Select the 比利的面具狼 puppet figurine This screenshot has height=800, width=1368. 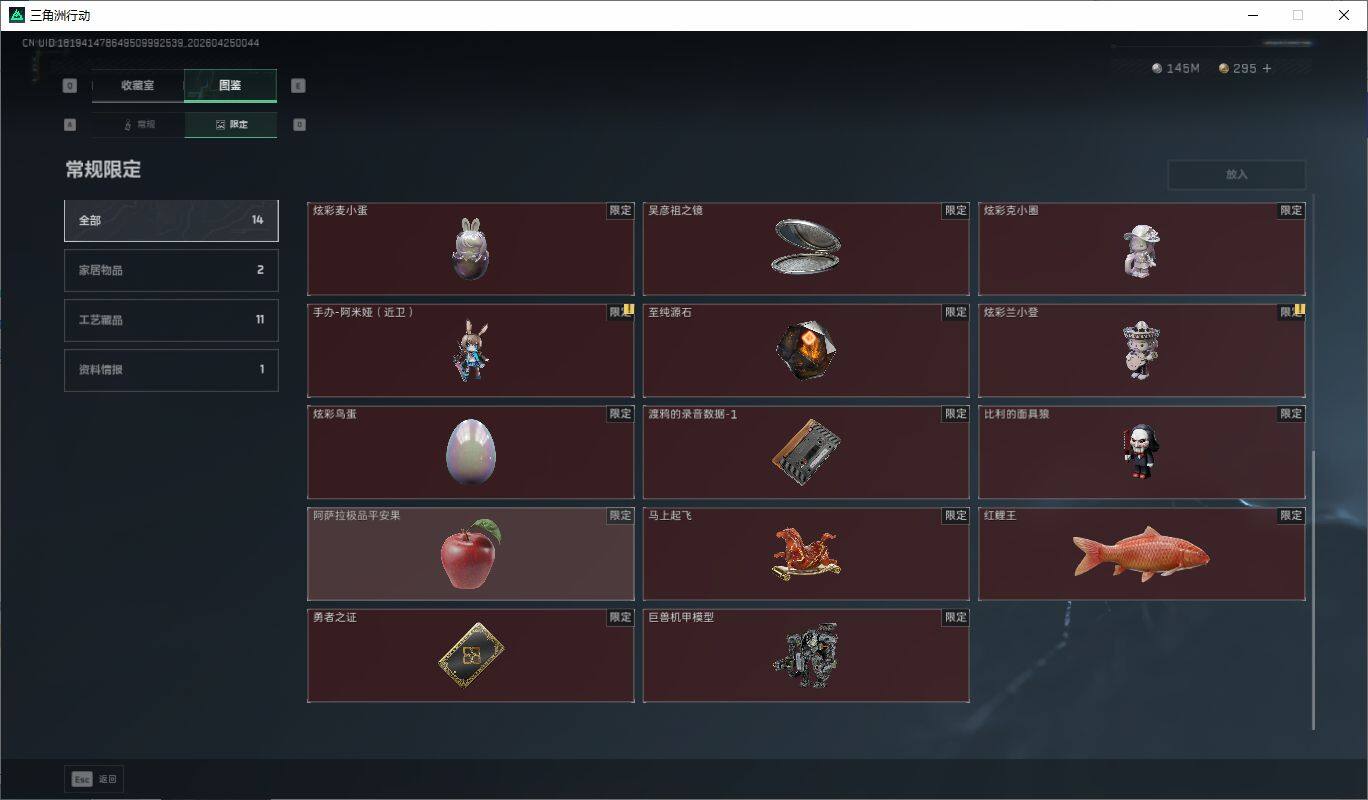[x=1142, y=452]
